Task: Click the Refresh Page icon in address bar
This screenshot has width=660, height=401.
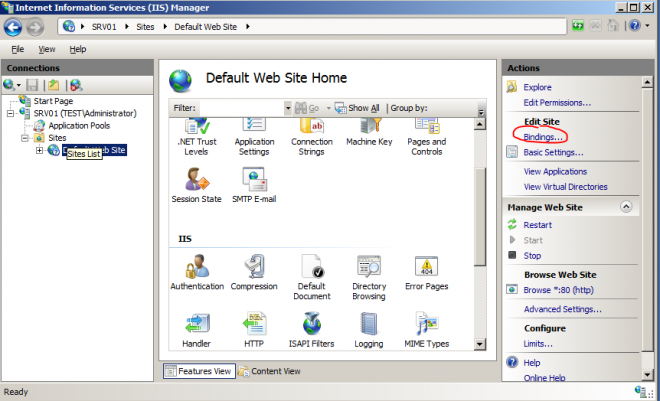Action: click(x=578, y=26)
